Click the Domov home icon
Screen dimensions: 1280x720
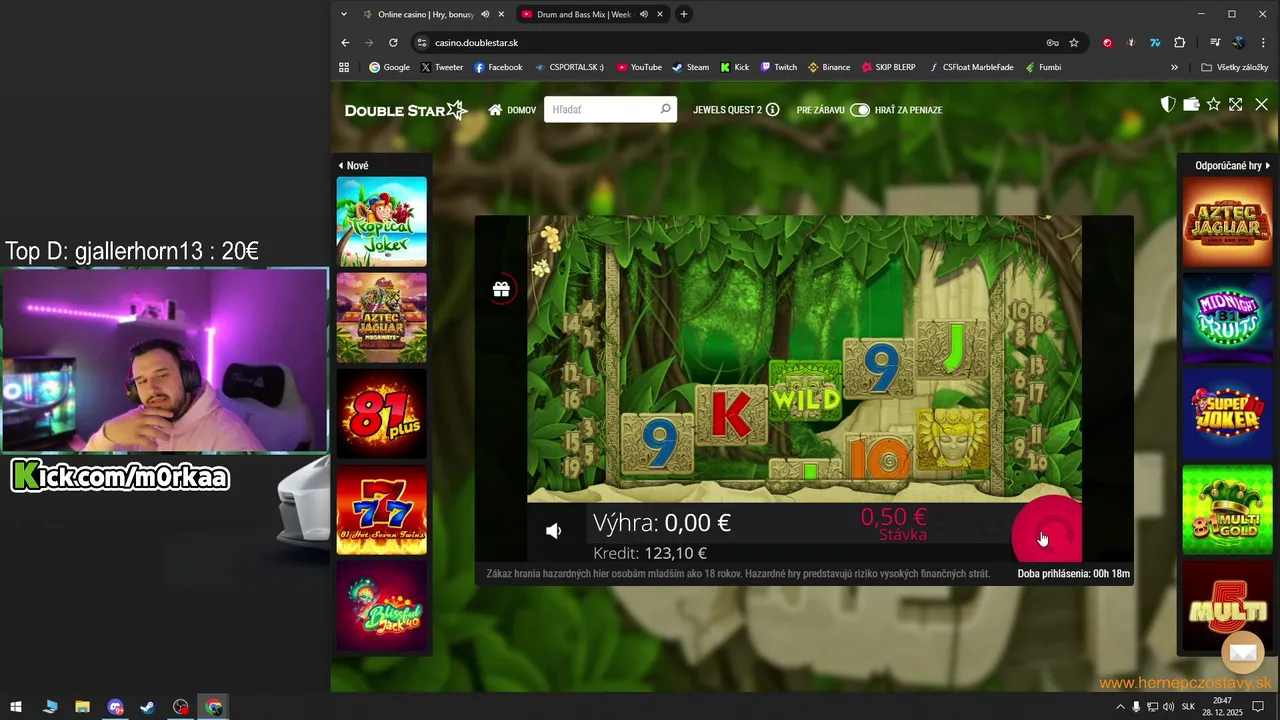click(495, 110)
